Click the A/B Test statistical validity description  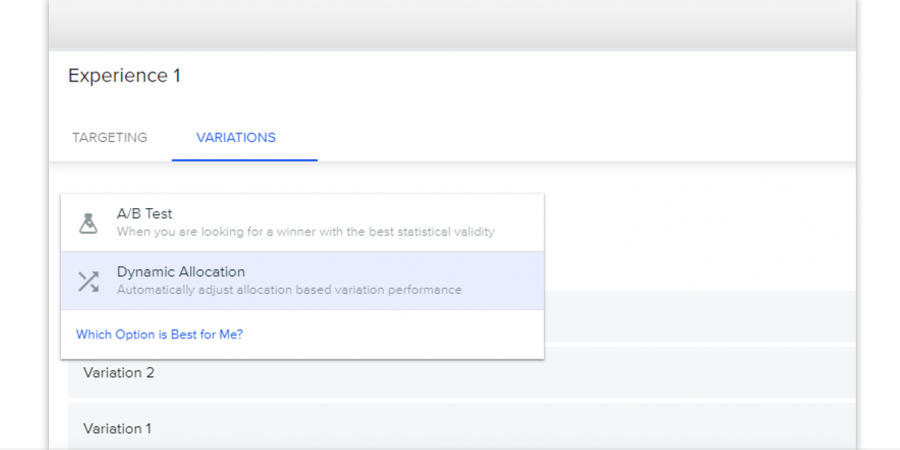click(x=305, y=232)
